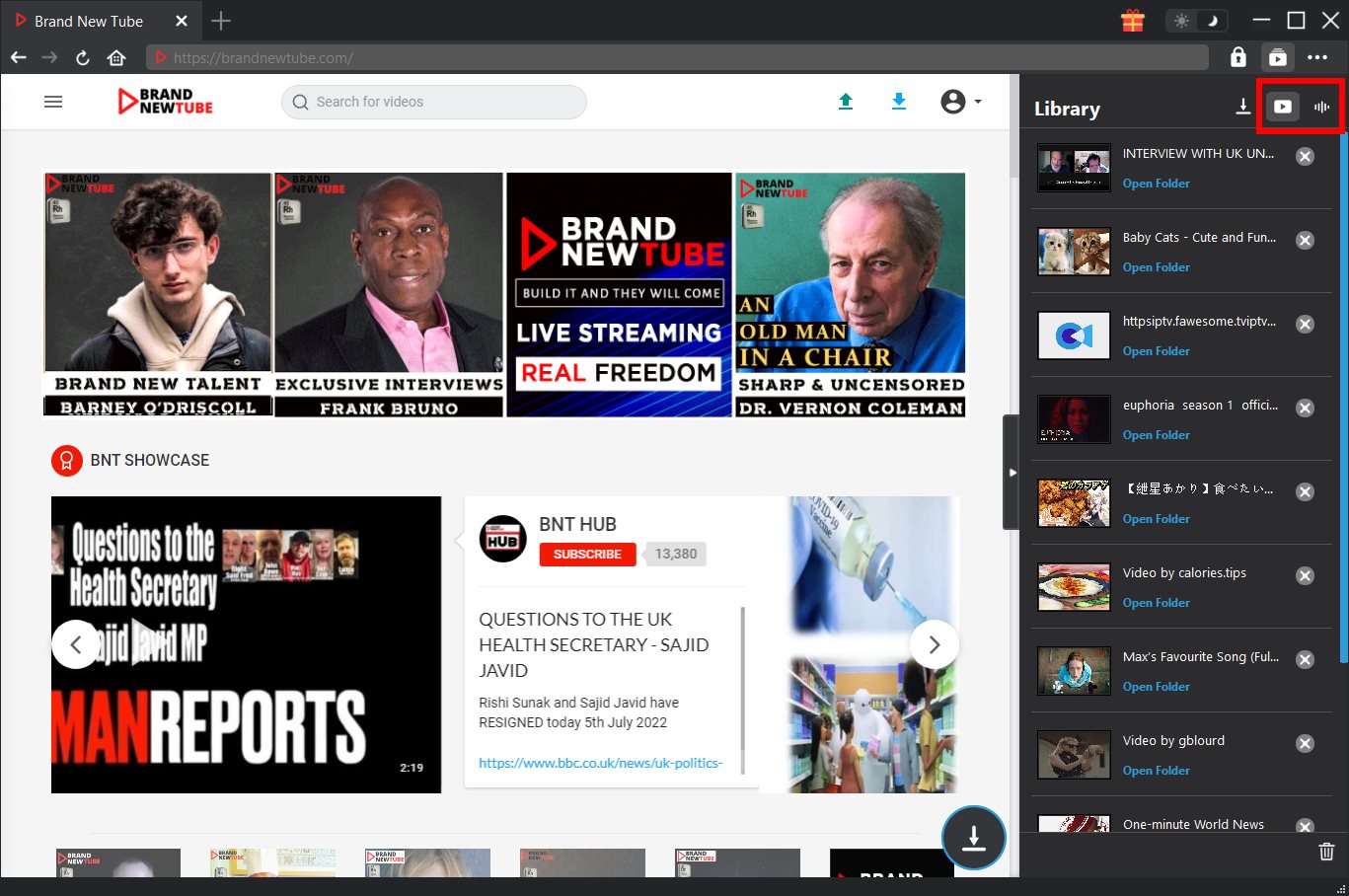
Task: Click inside the Search for videos field
Action: (432, 102)
